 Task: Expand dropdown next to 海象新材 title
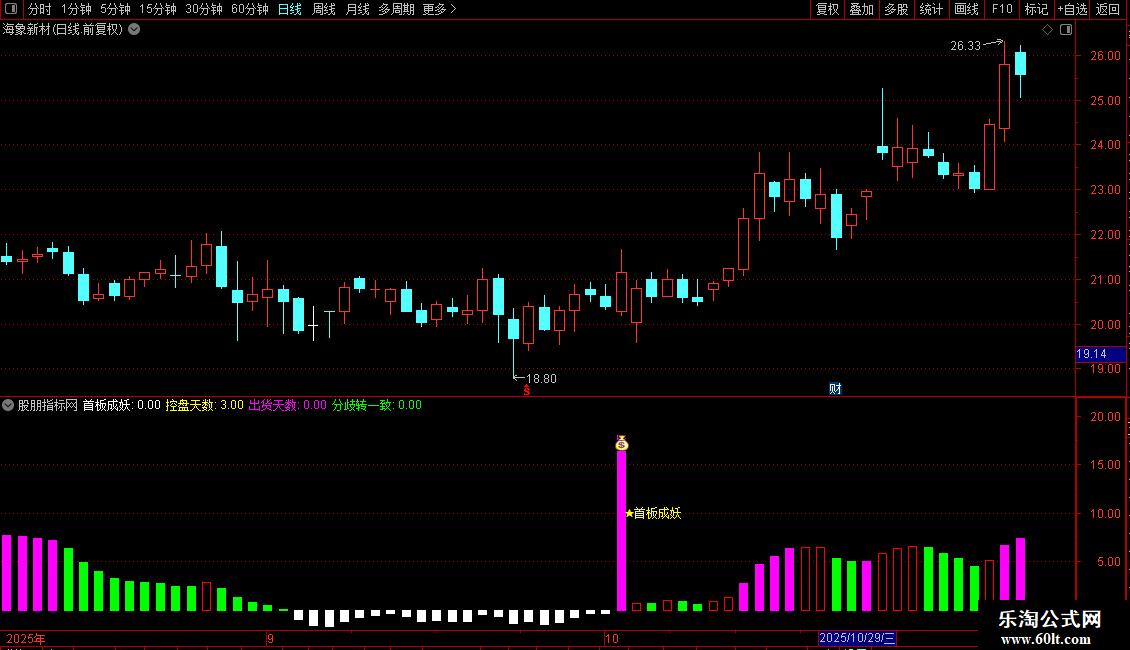click(x=134, y=30)
